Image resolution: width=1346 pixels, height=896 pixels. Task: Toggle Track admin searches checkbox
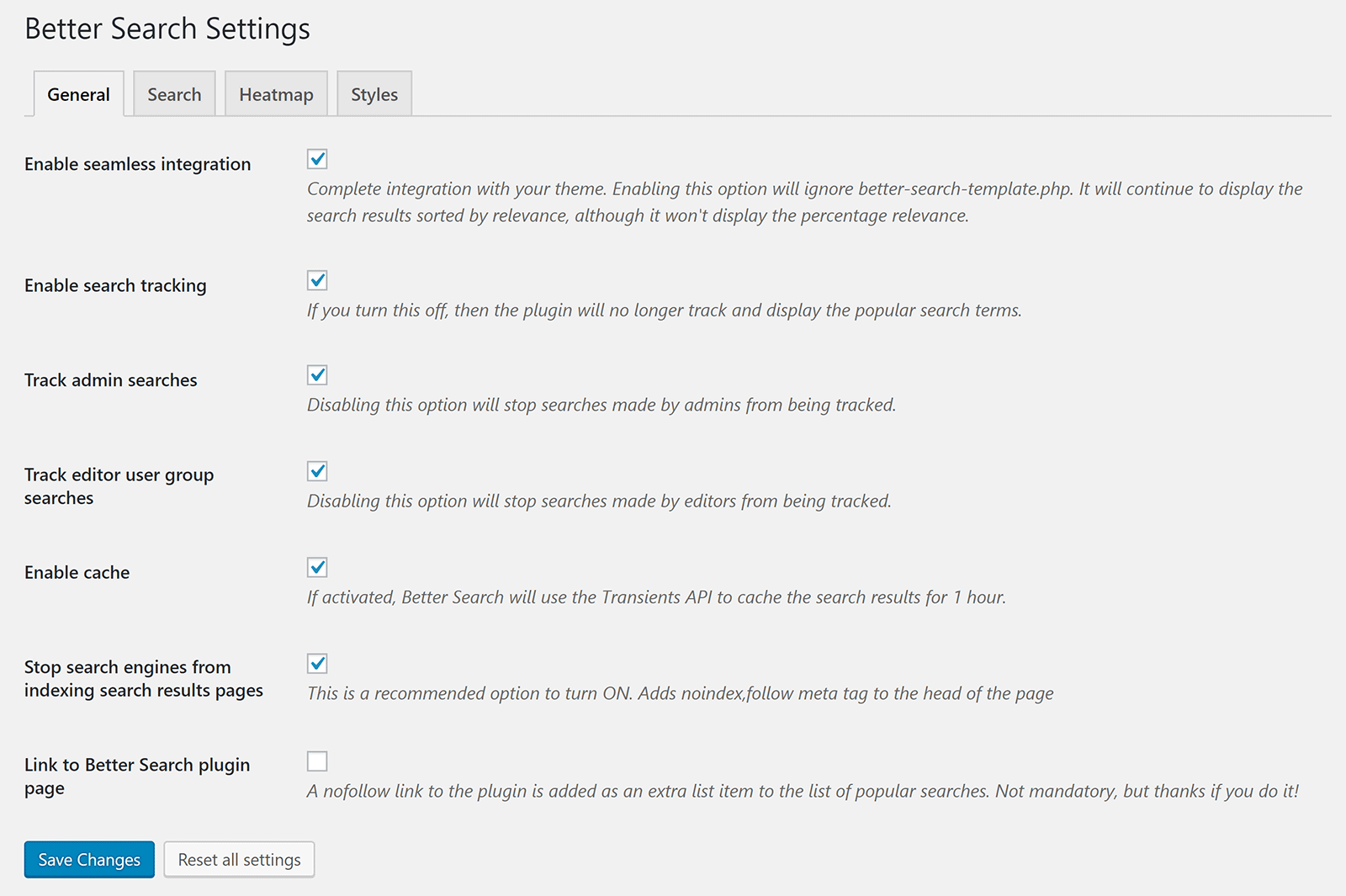pos(317,375)
